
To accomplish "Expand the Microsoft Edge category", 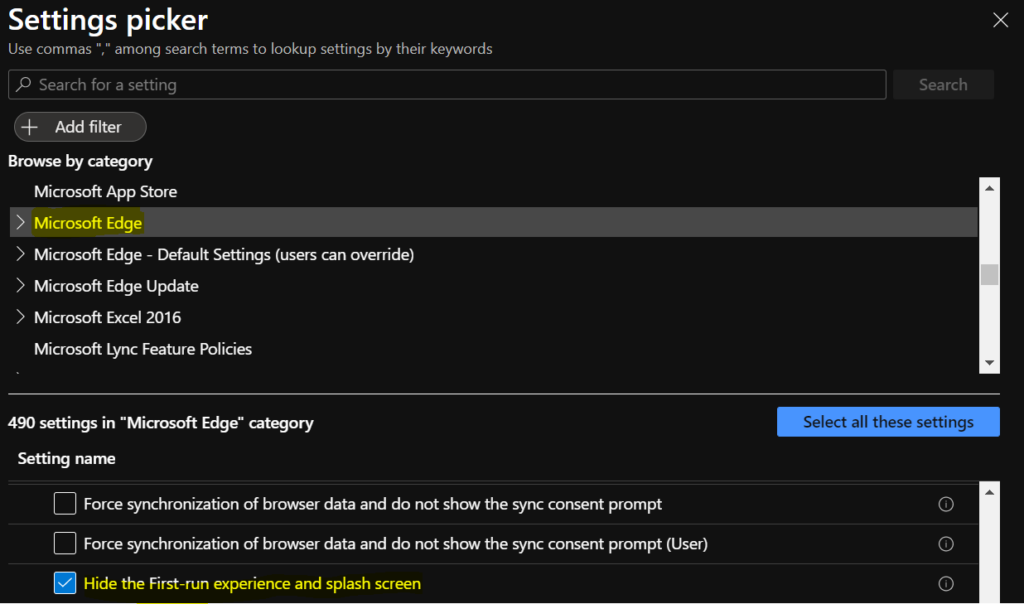I will pos(19,222).
